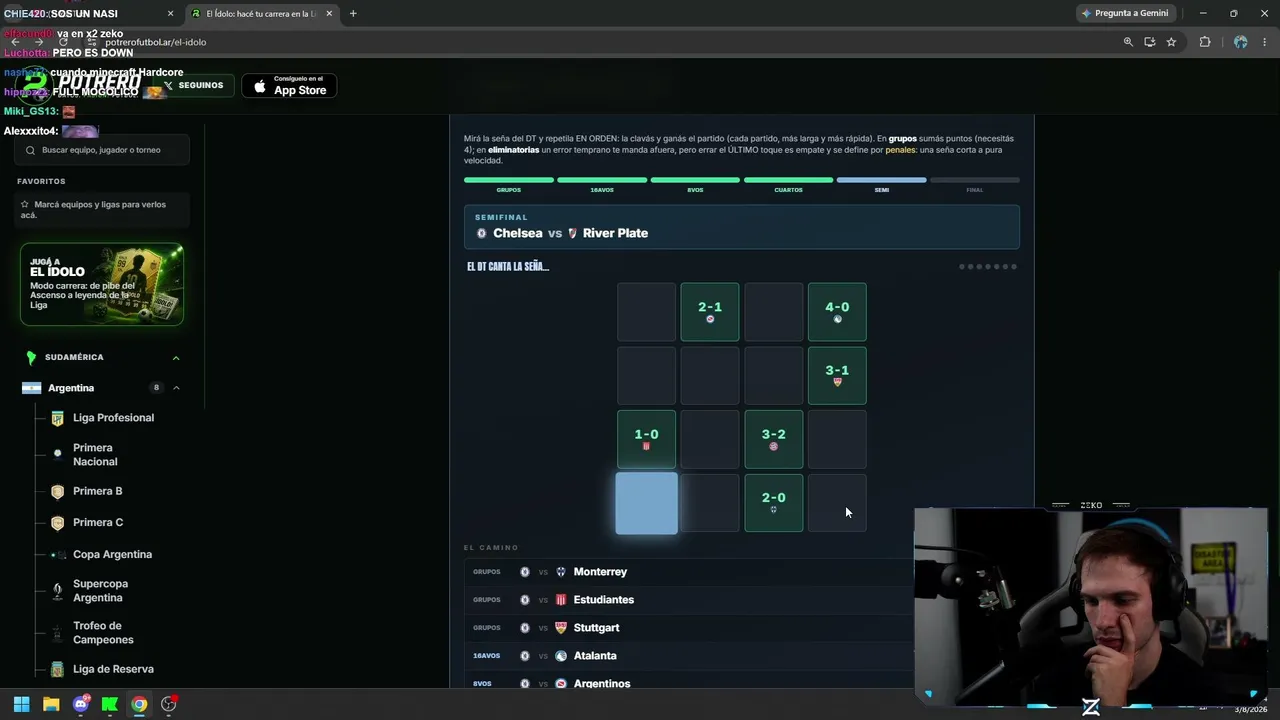
Task: Switch to the El Ídolo browser tab
Action: pos(262,13)
